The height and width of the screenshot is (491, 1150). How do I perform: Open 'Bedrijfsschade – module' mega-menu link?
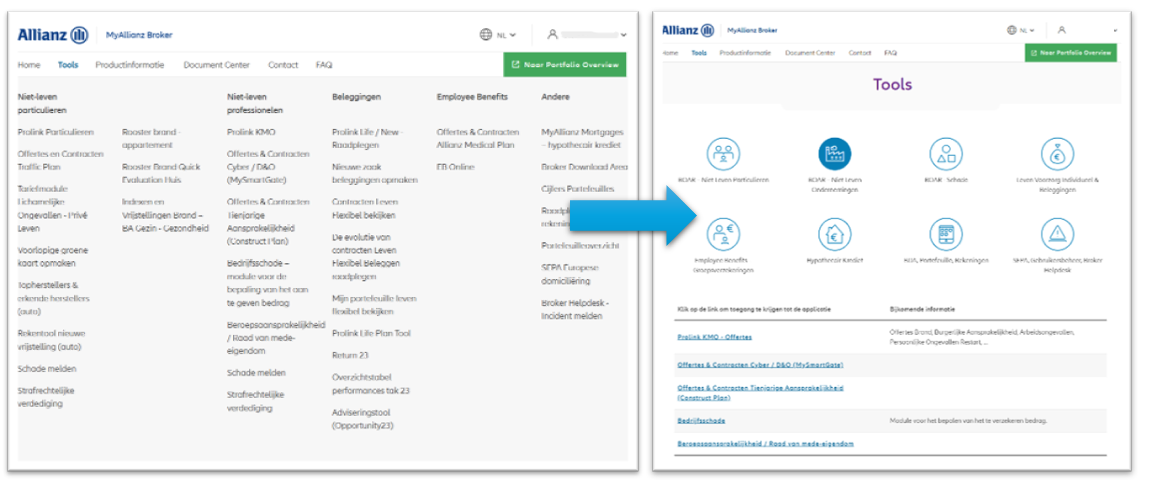click(x=268, y=283)
